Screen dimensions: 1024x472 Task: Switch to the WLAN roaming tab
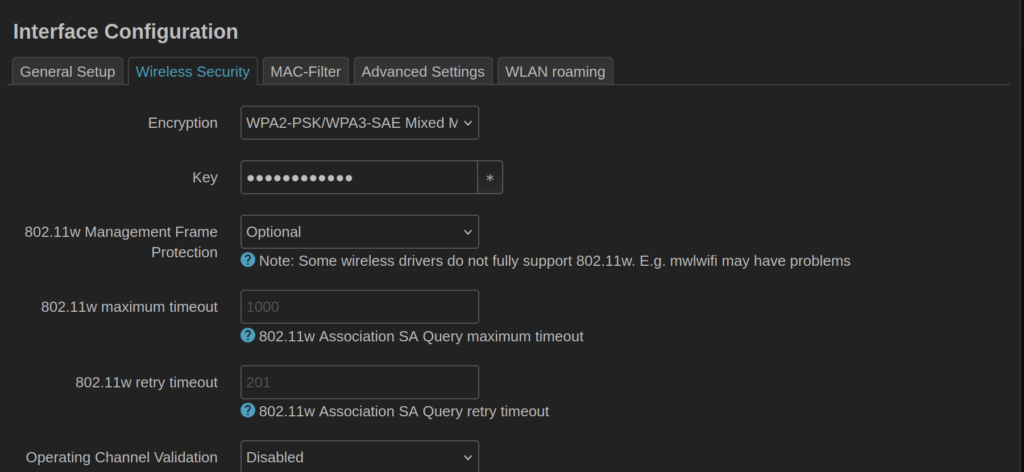[x=555, y=72]
